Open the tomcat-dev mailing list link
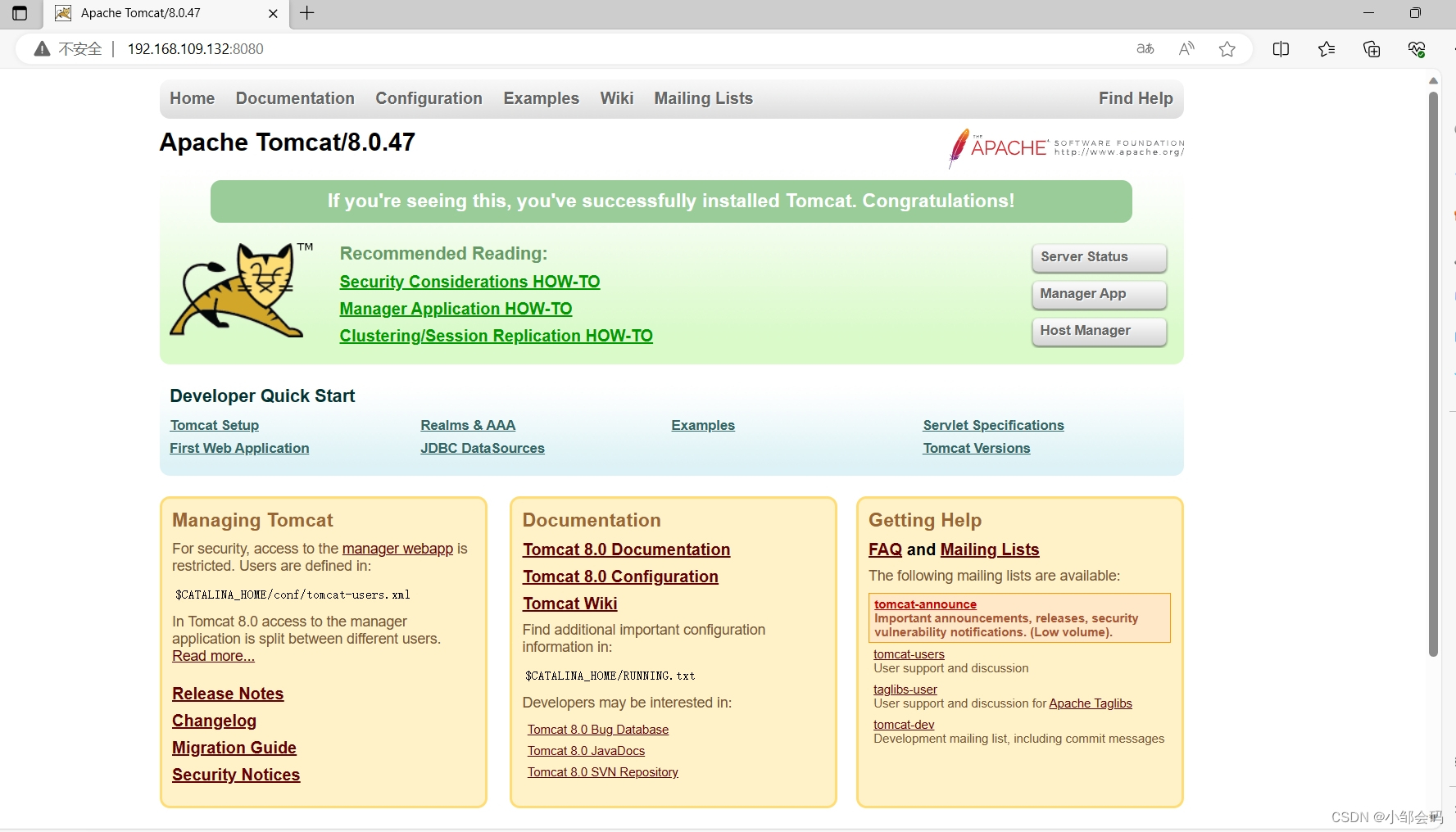Viewport: 1456px width, 832px height. coord(904,725)
